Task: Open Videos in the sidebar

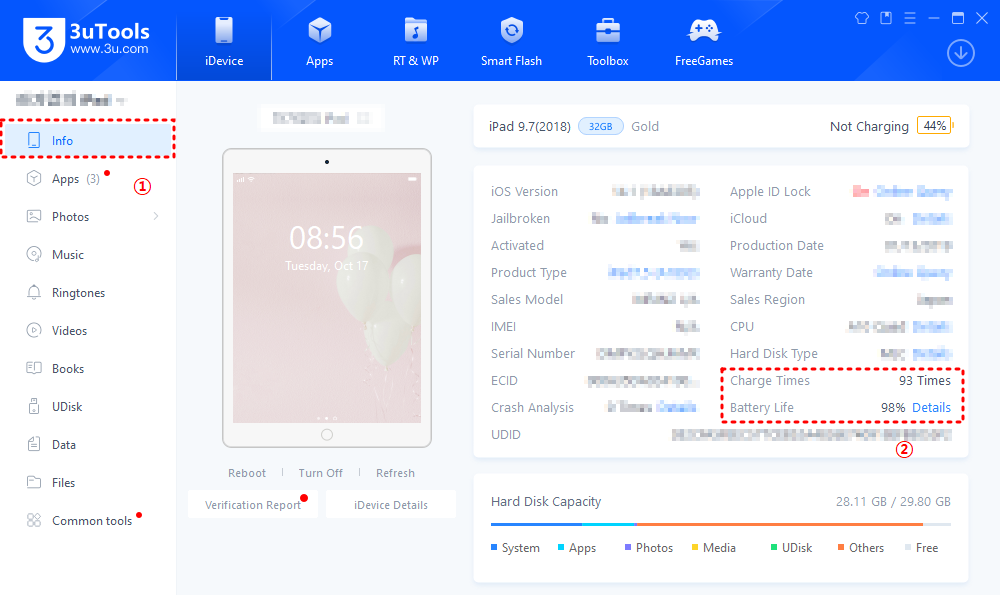Action: tap(88, 330)
